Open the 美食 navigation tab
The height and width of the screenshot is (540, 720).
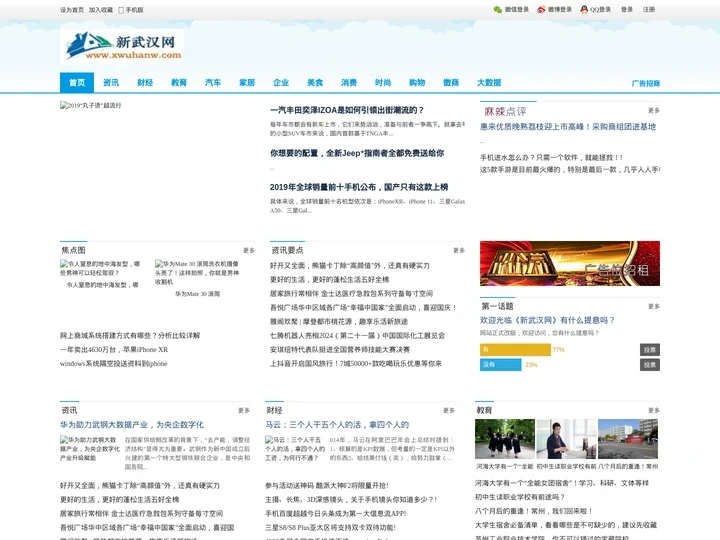(315, 83)
